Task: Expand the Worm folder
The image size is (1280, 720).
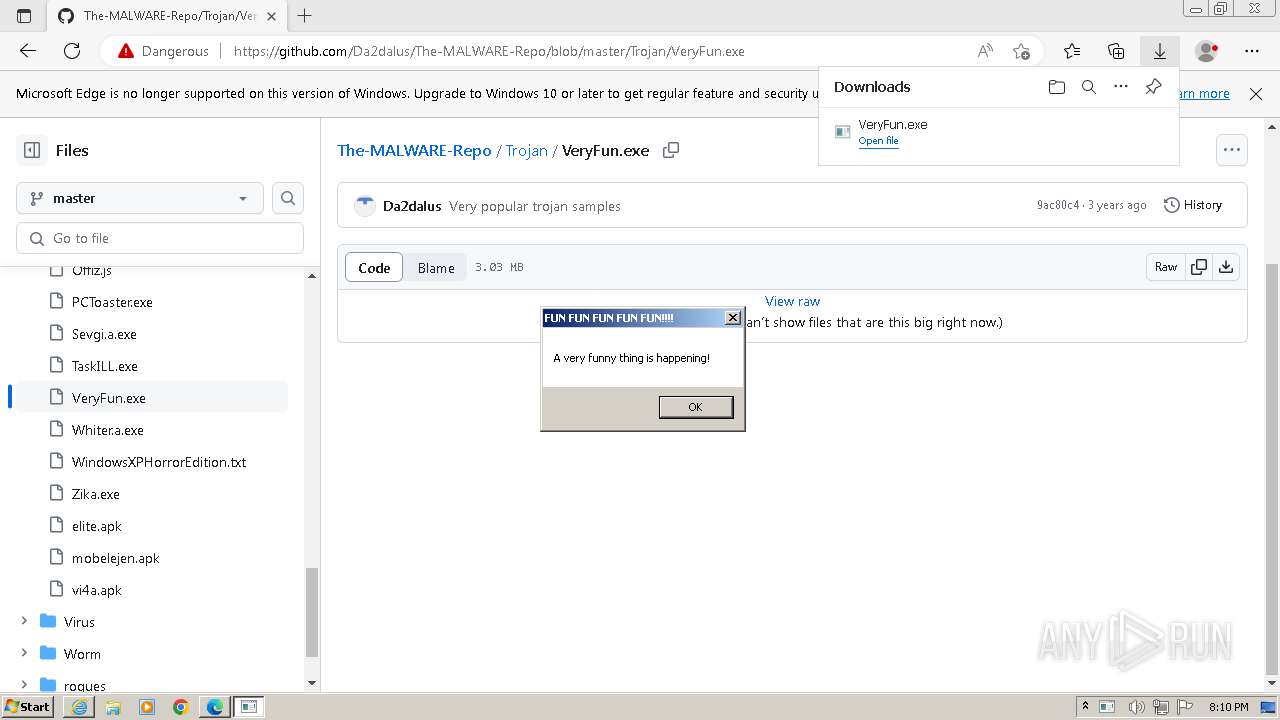Action: pyautogui.click(x=24, y=654)
